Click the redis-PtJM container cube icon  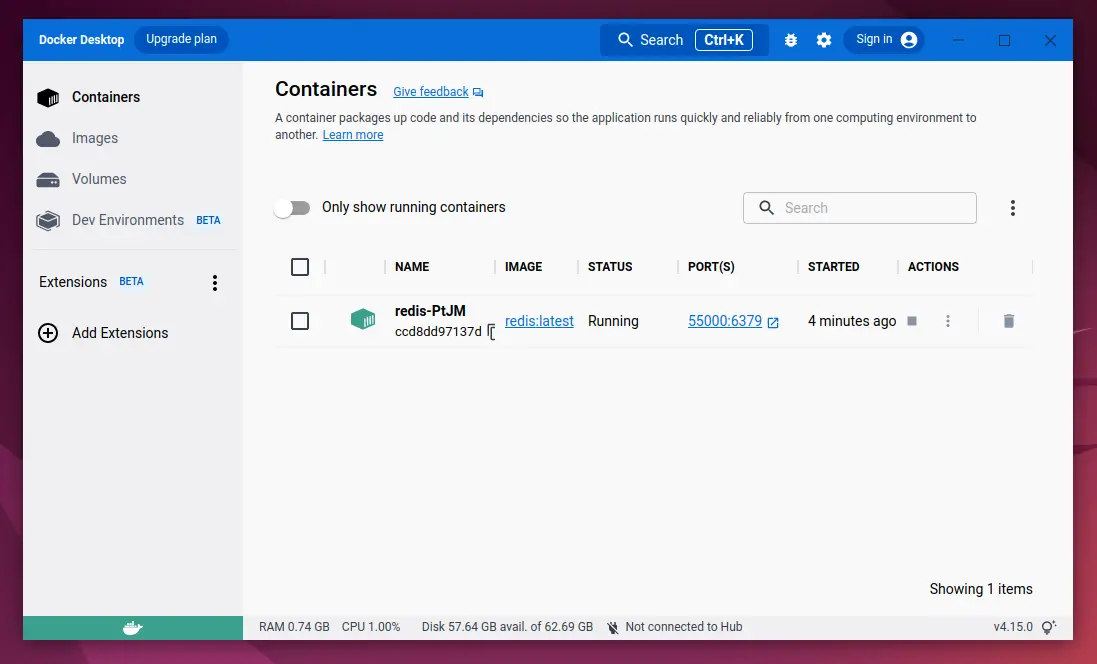pyautogui.click(x=363, y=320)
